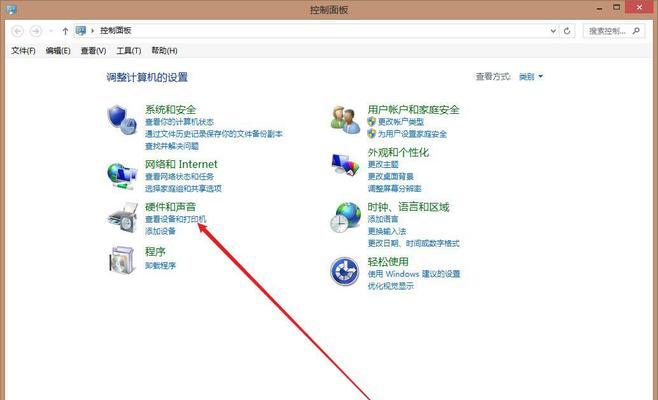
Task: Open the 文件(F) menu
Action: coord(24,51)
